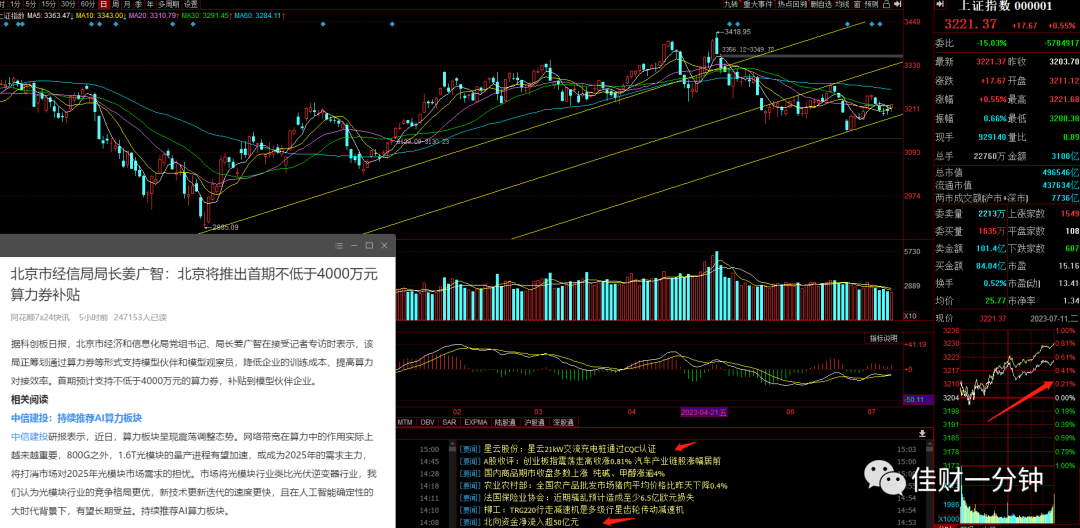
Task: Open news 星云股份 21kW charging pile item
Action: [x=558, y=449]
